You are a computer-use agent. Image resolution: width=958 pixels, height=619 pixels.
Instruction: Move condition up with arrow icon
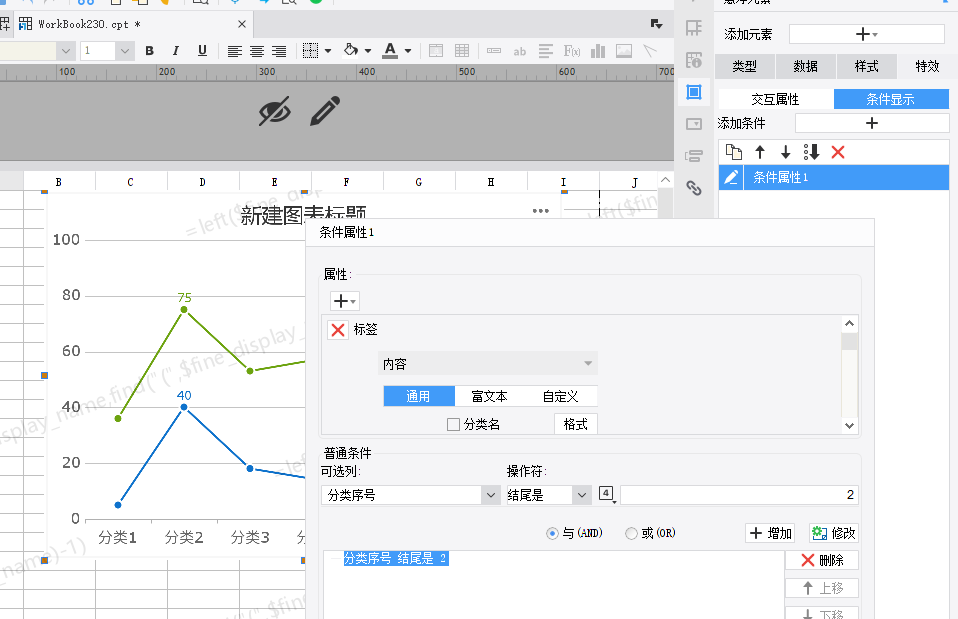pyautogui.click(x=759, y=152)
